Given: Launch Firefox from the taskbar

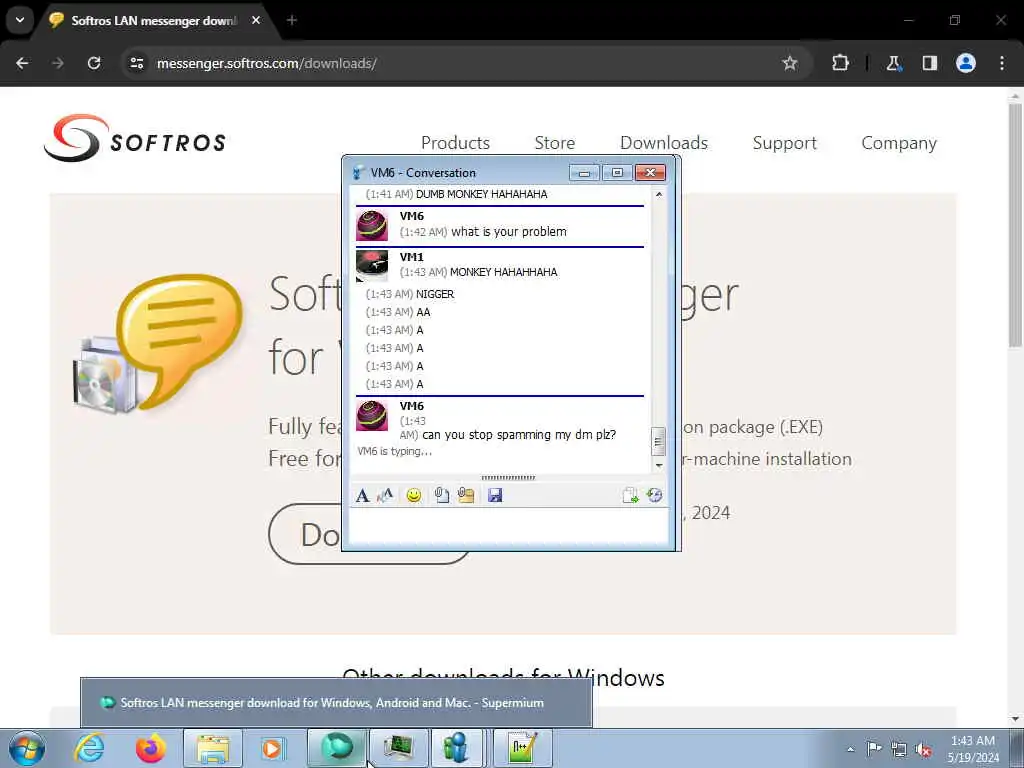Looking at the screenshot, I should click(x=150, y=748).
